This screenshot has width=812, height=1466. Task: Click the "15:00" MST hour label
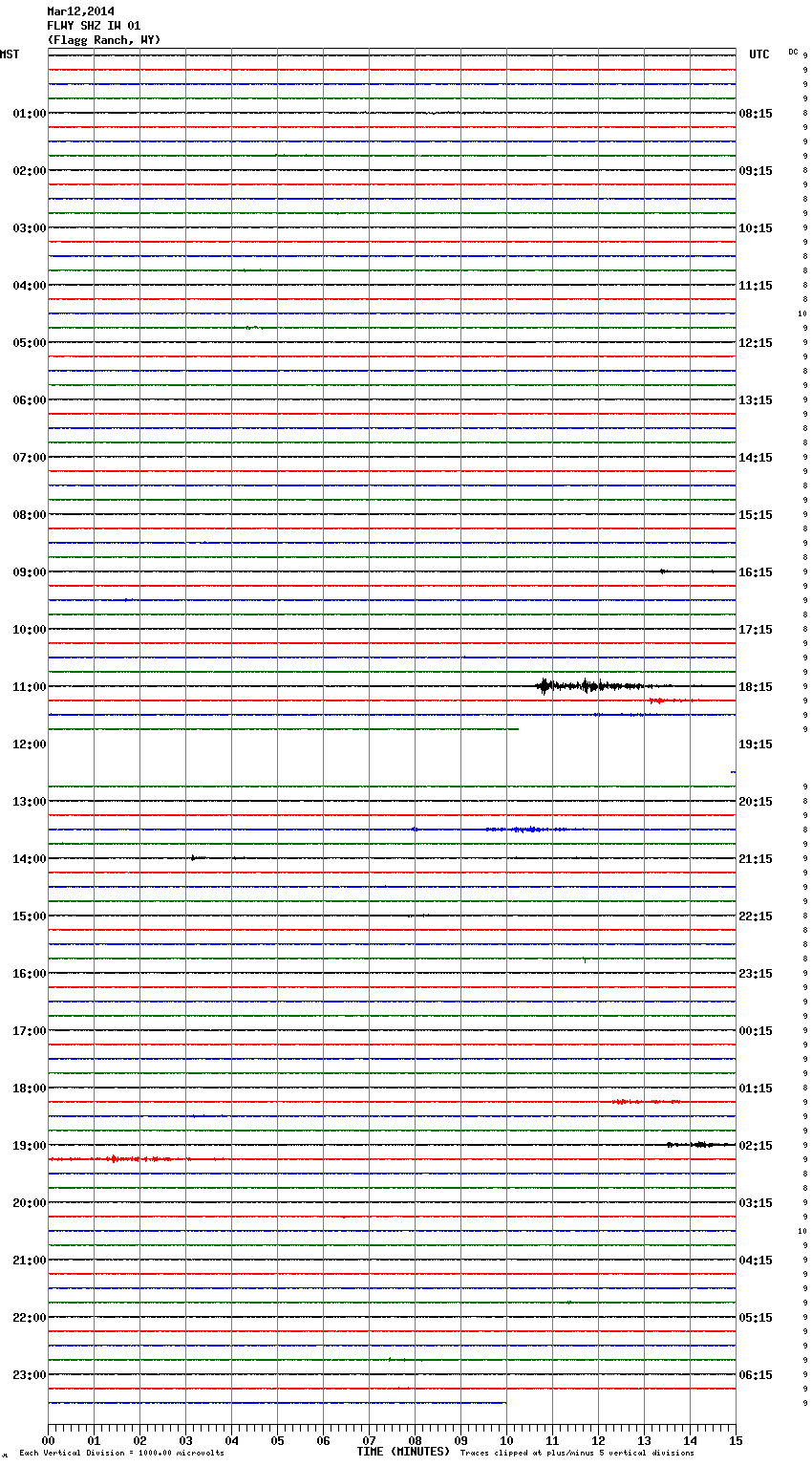(29, 916)
